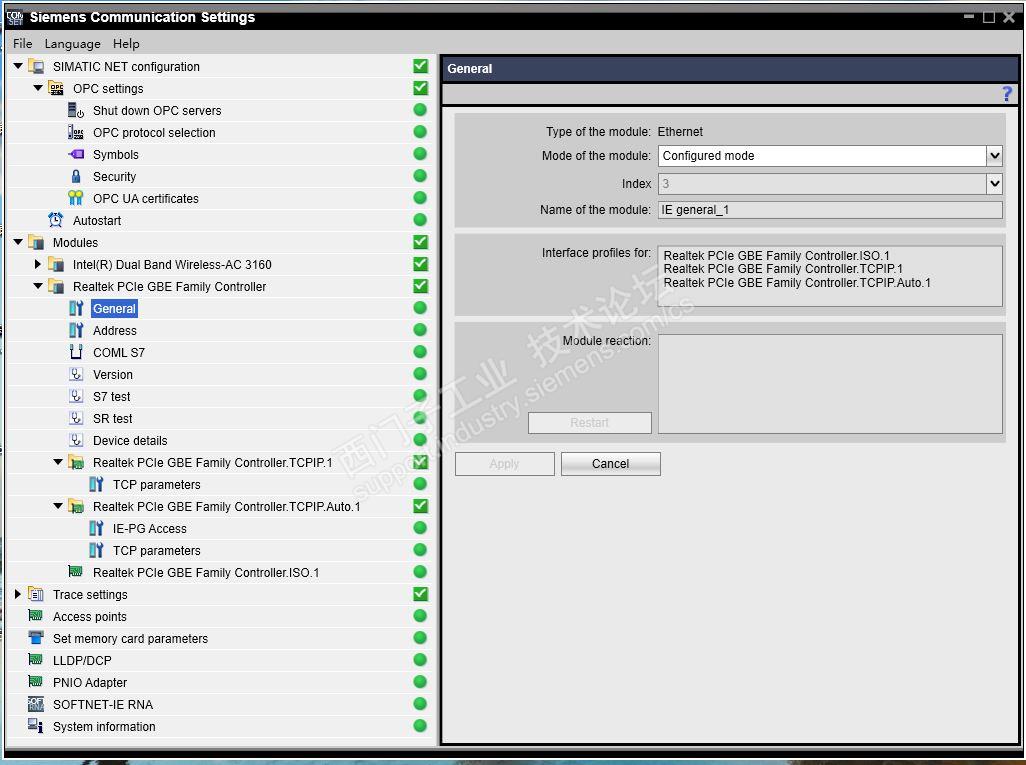Toggle the OPC settings green checkbox
Screen dimensions: 1026x765
(420, 88)
